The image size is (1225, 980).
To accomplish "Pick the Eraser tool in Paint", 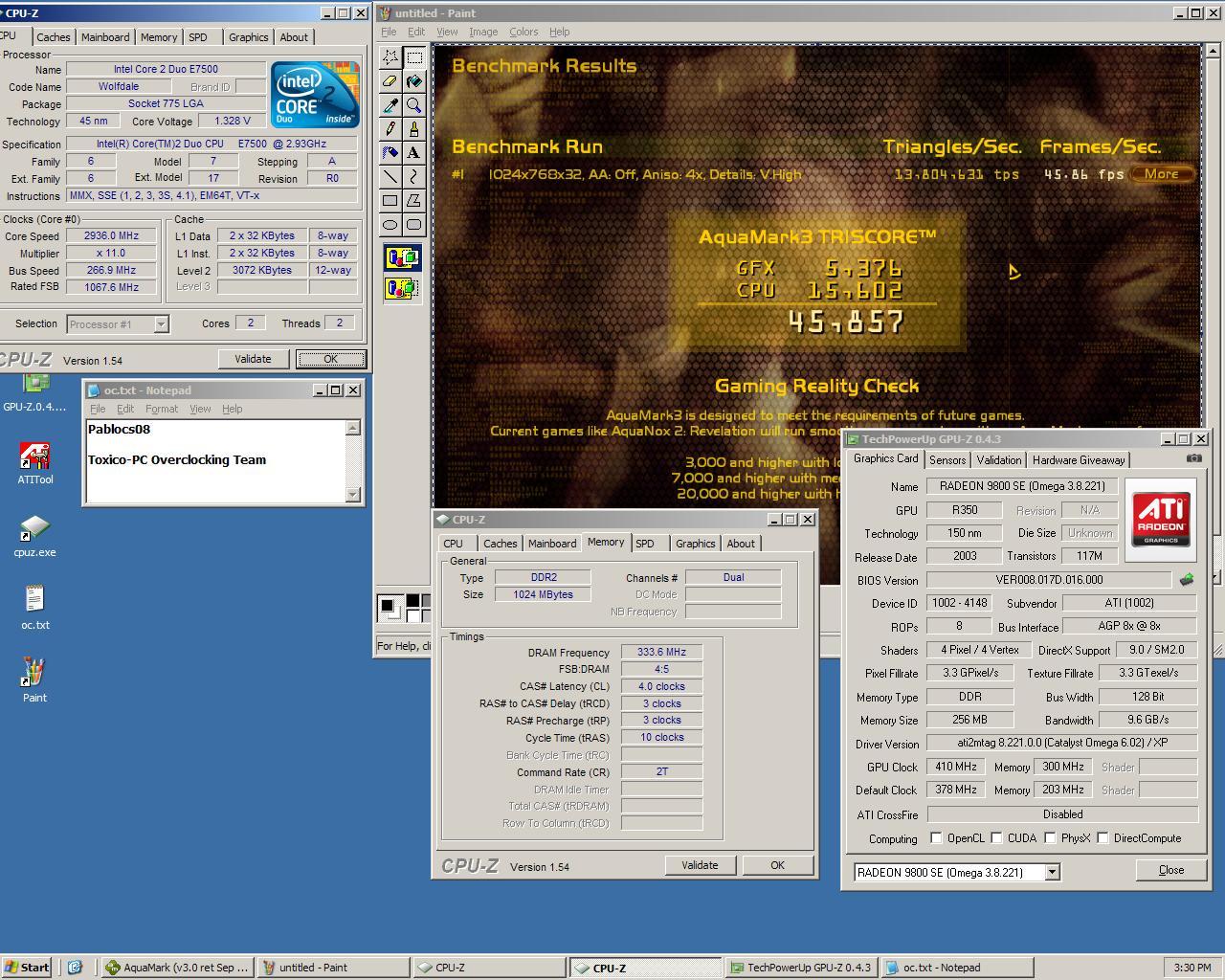I will tap(390, 81).
